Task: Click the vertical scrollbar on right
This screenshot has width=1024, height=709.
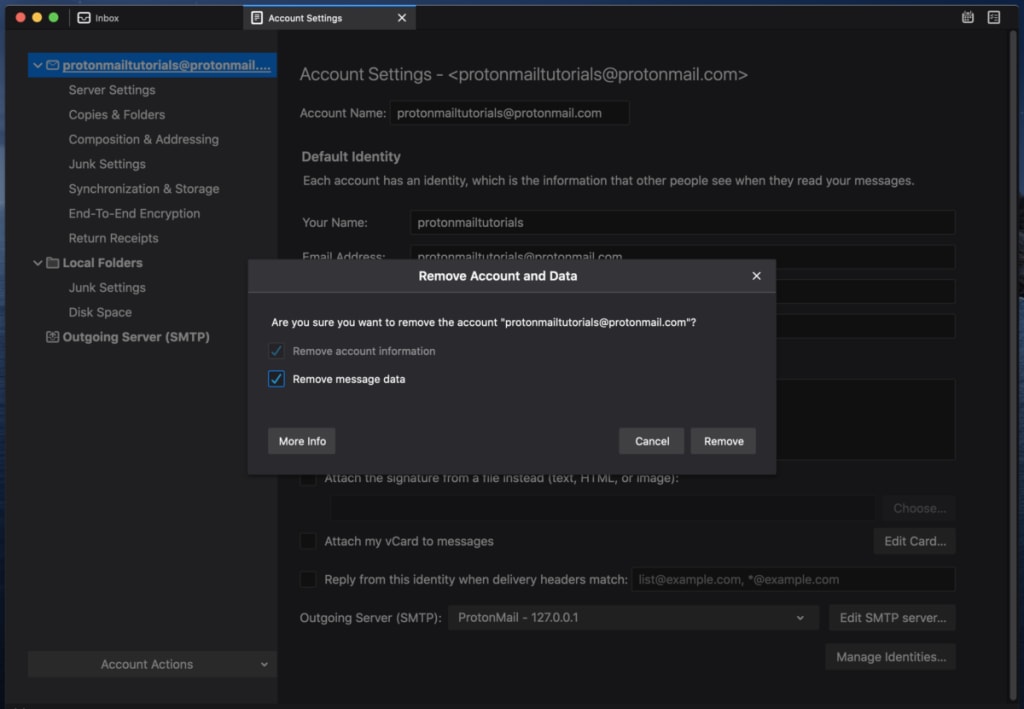Action: click(1013, 366)
